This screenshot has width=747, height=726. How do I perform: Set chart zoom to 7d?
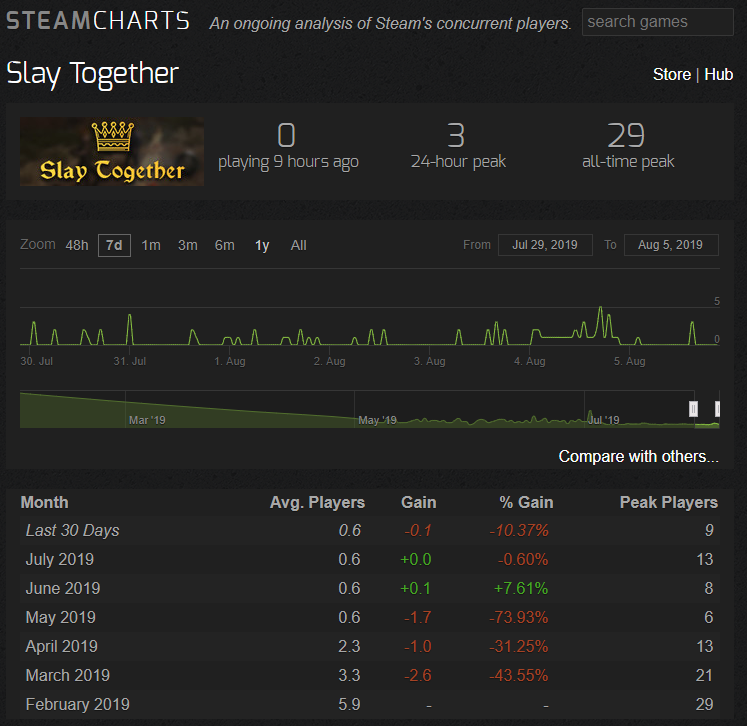[x=114, y=245]
